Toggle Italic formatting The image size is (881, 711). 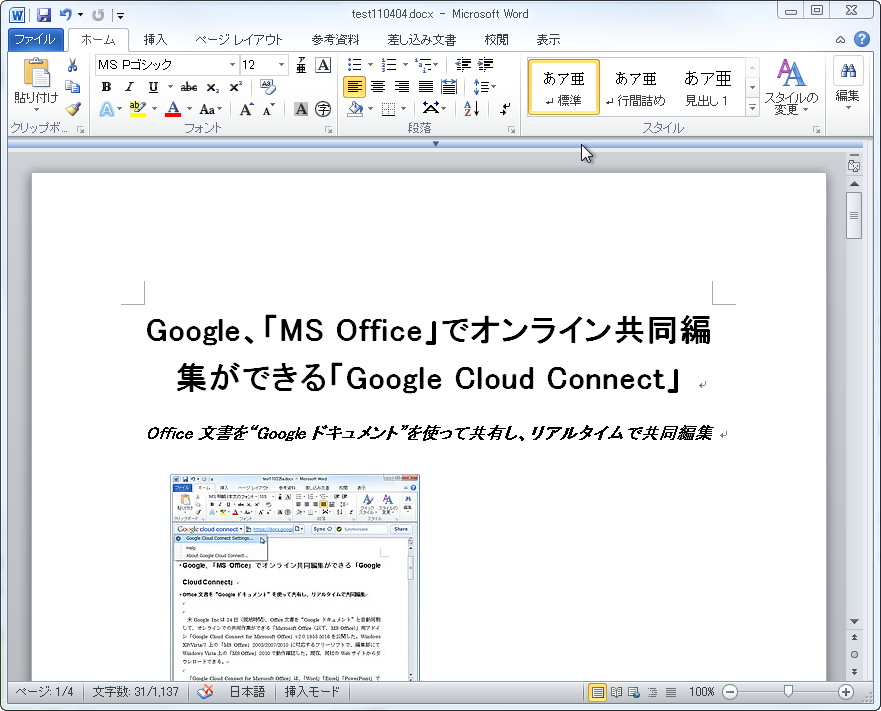coord(129,87)
